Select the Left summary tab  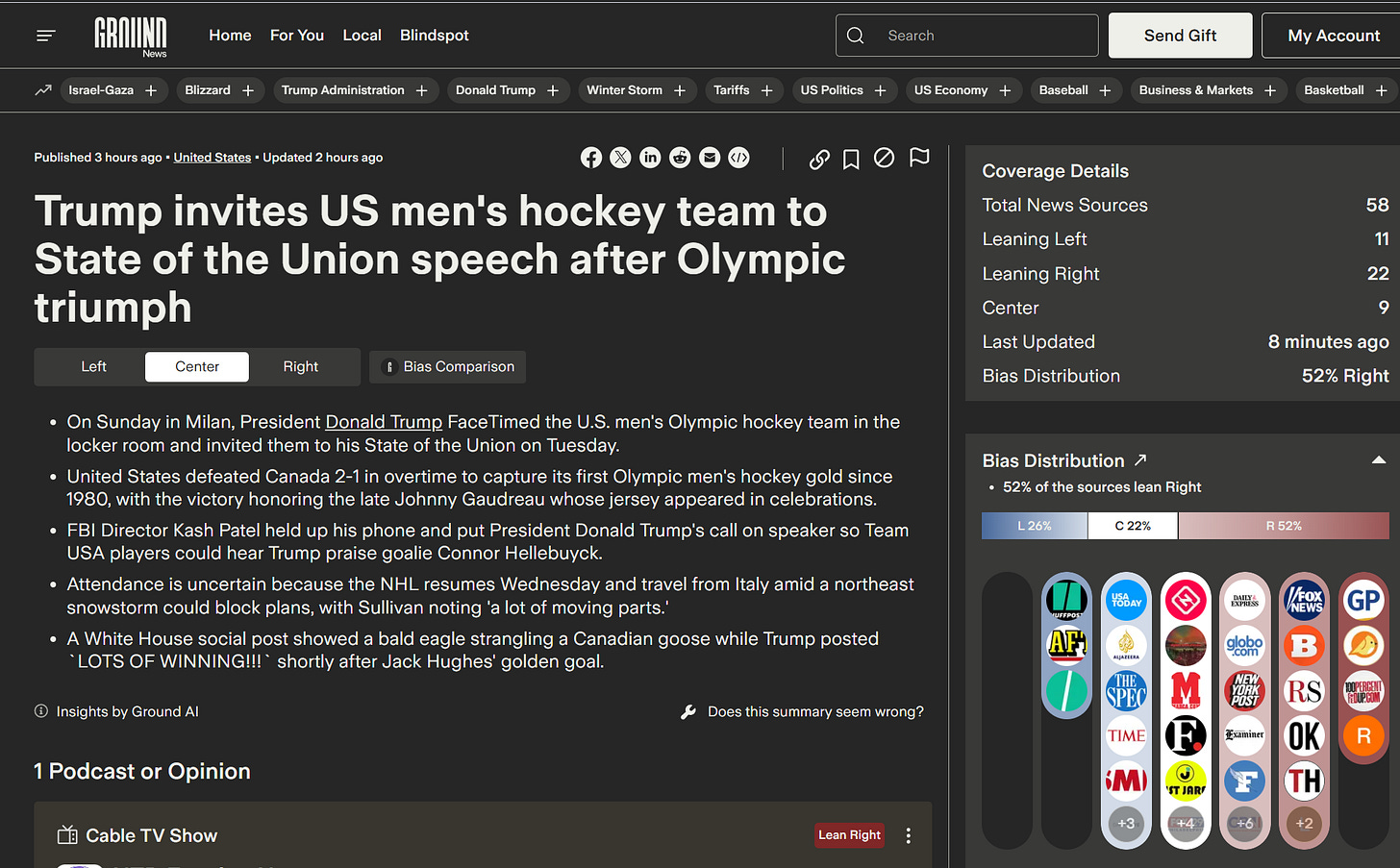pyautogui.click(x=93, y=366)
